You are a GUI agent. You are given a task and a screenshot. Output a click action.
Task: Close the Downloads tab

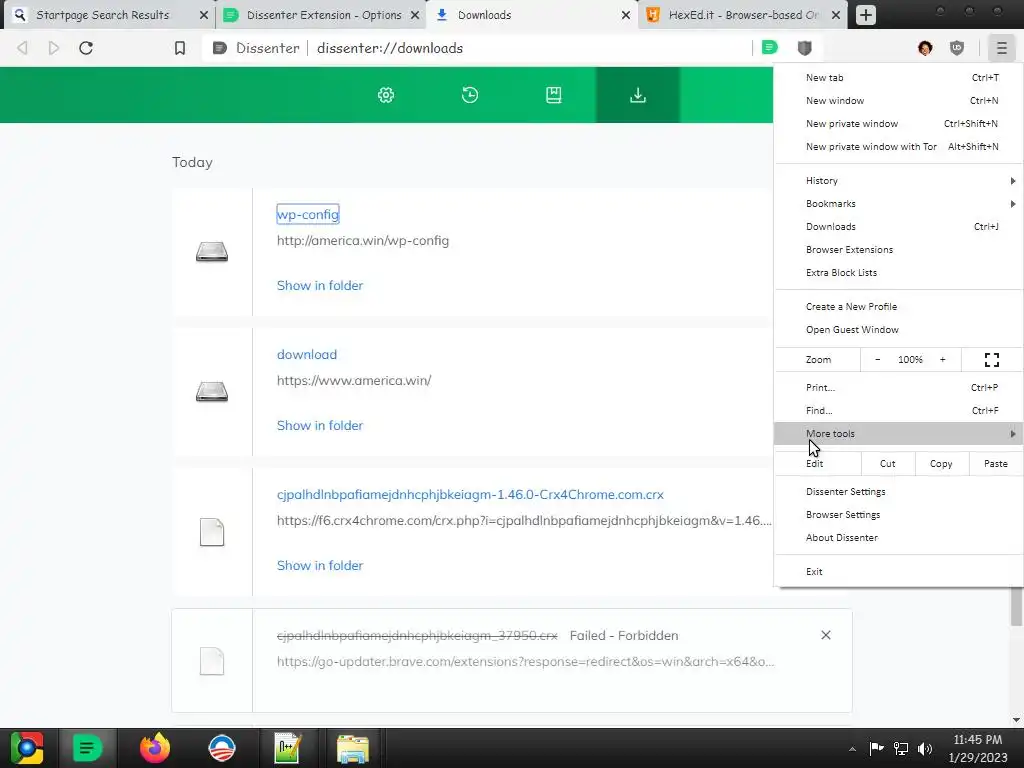coord(626,15)
